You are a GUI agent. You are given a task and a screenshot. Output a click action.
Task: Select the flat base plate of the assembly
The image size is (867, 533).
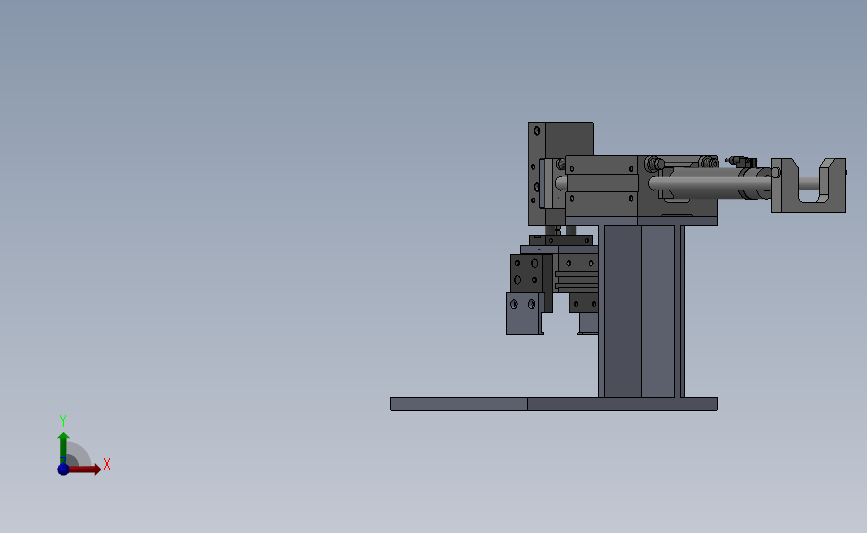[x=553, y=404]
